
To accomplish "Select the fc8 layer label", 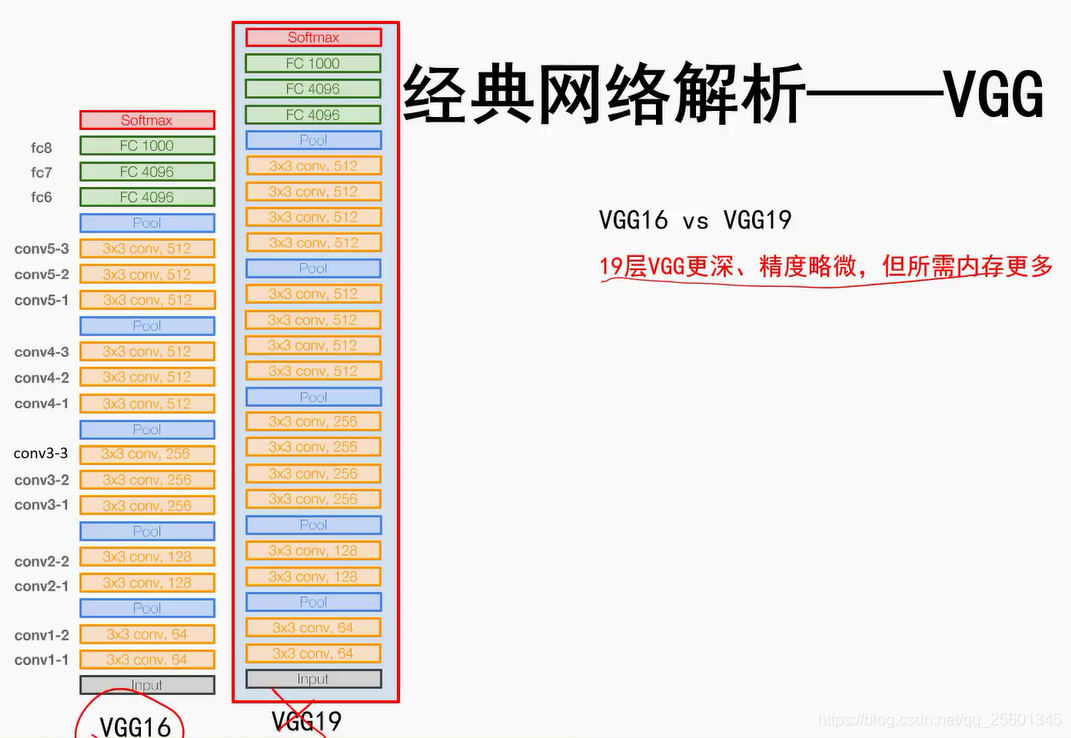I will coord(41,148).
